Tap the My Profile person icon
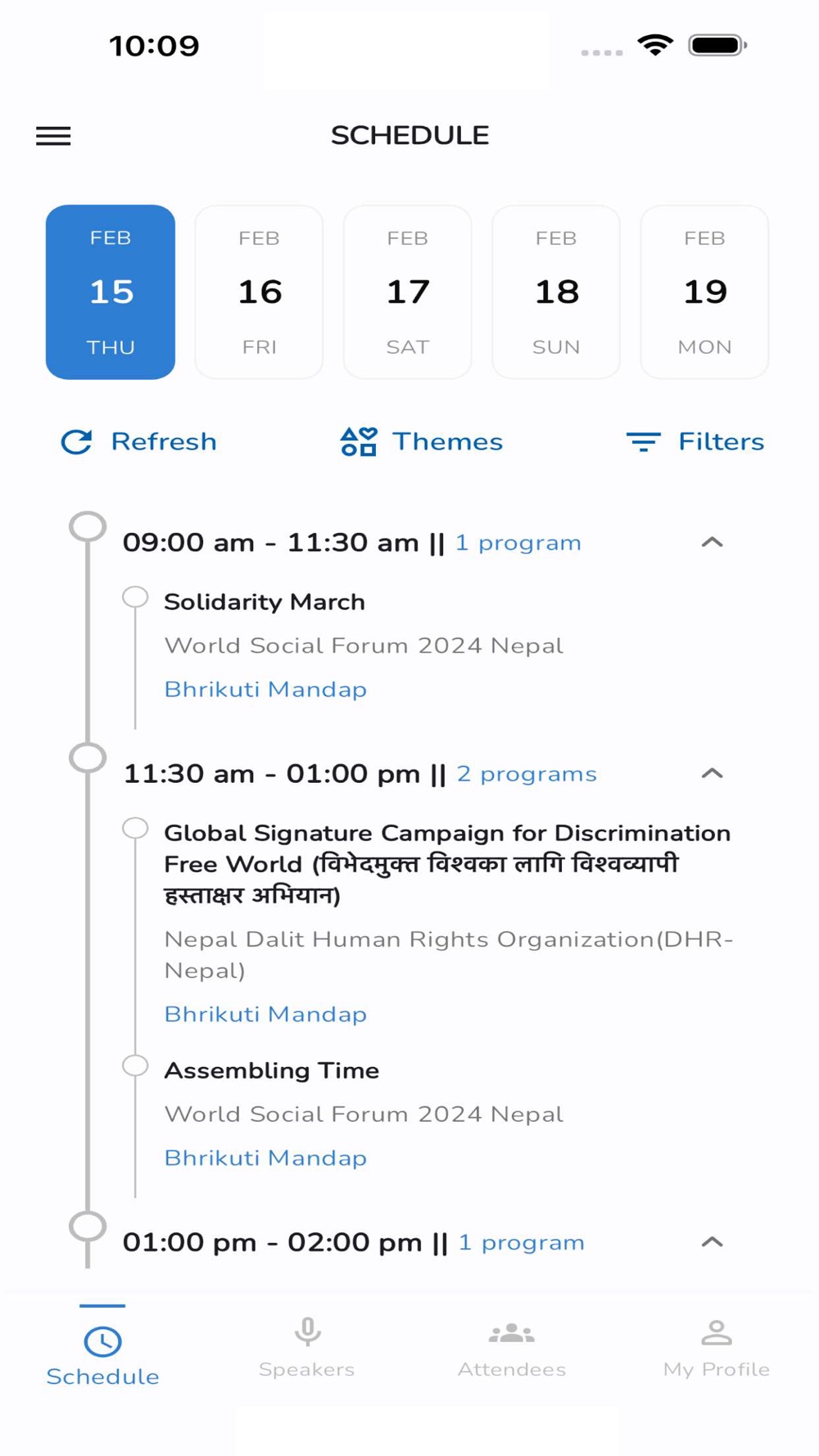 coord(717,1333)
